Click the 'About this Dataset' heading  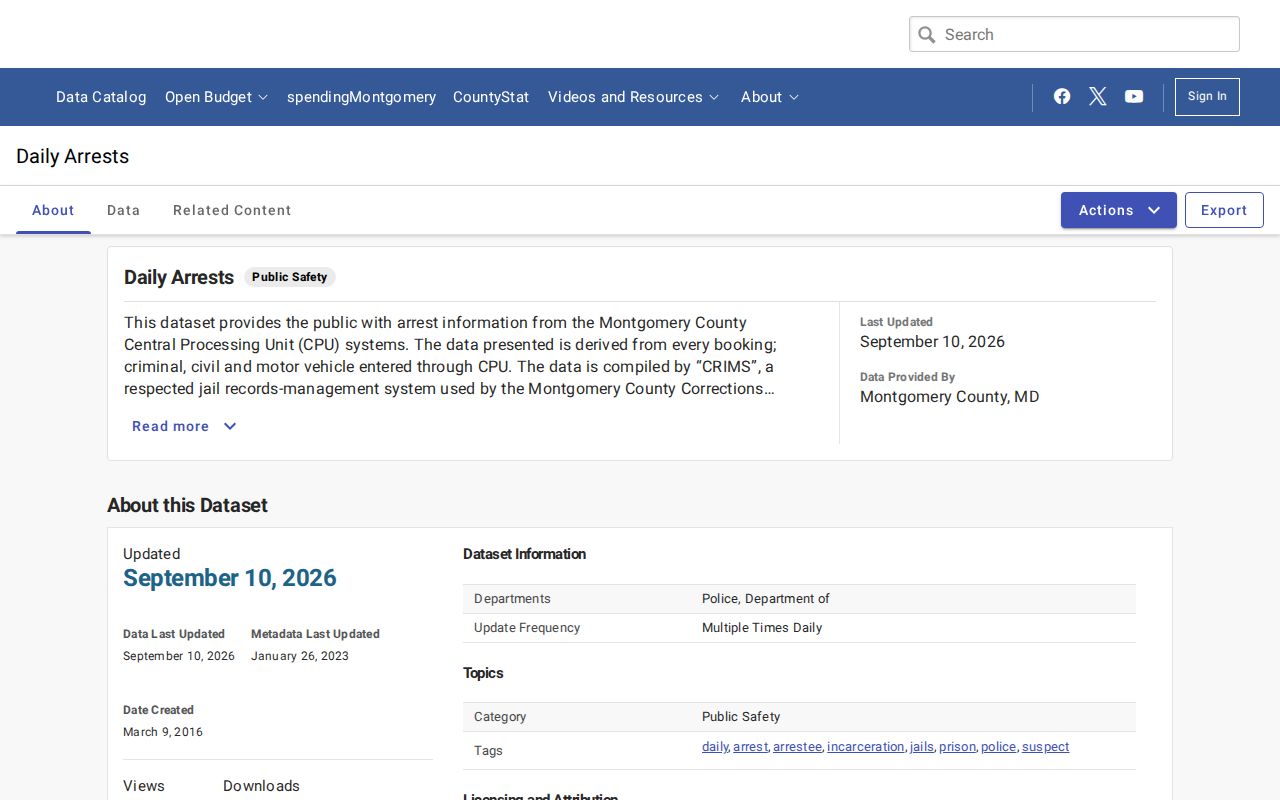pos(188,505)
